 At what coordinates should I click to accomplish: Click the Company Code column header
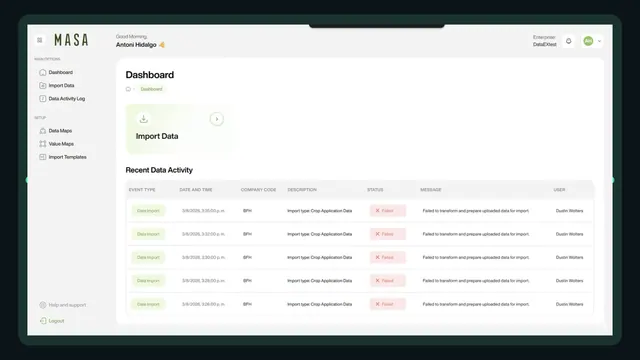[258, 190]
